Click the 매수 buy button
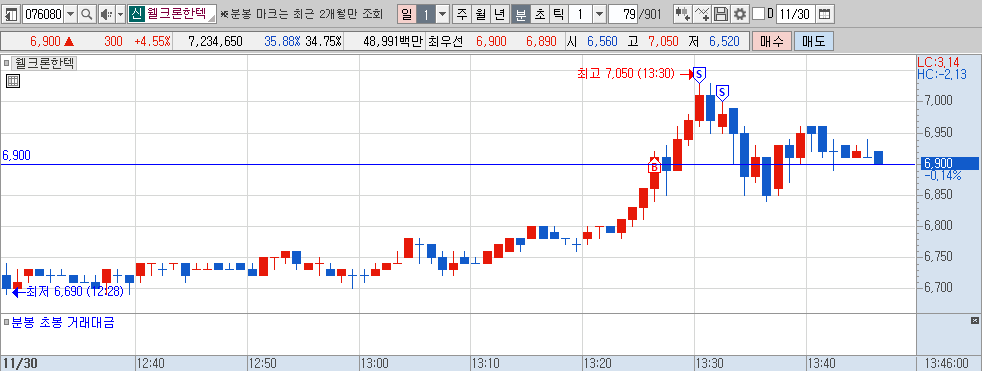Image resolution: width=982 pixels, height=371 pixels. (x=772, y=41)
